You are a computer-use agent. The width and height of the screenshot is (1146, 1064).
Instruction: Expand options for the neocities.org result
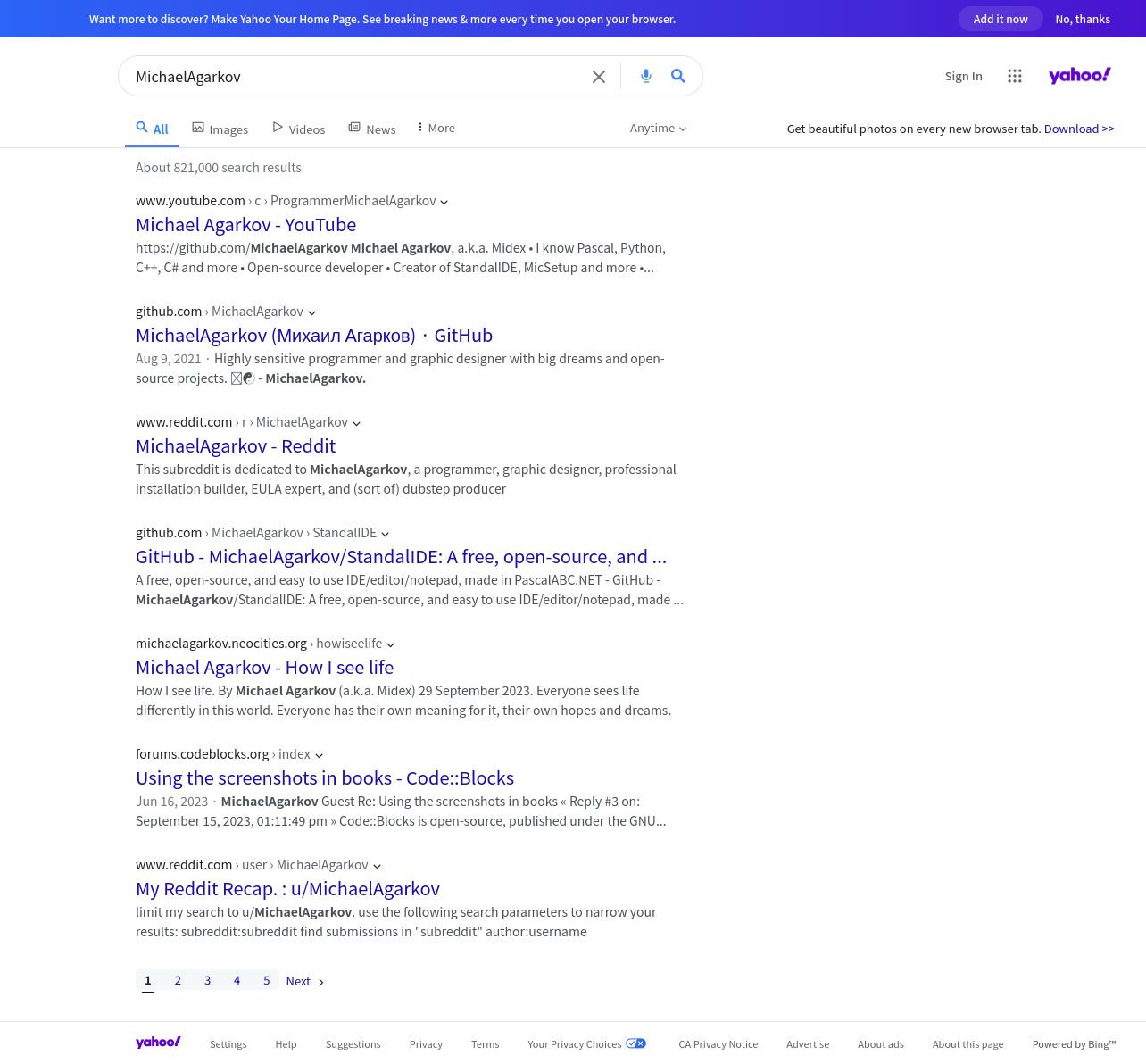(x=390, y=644)
